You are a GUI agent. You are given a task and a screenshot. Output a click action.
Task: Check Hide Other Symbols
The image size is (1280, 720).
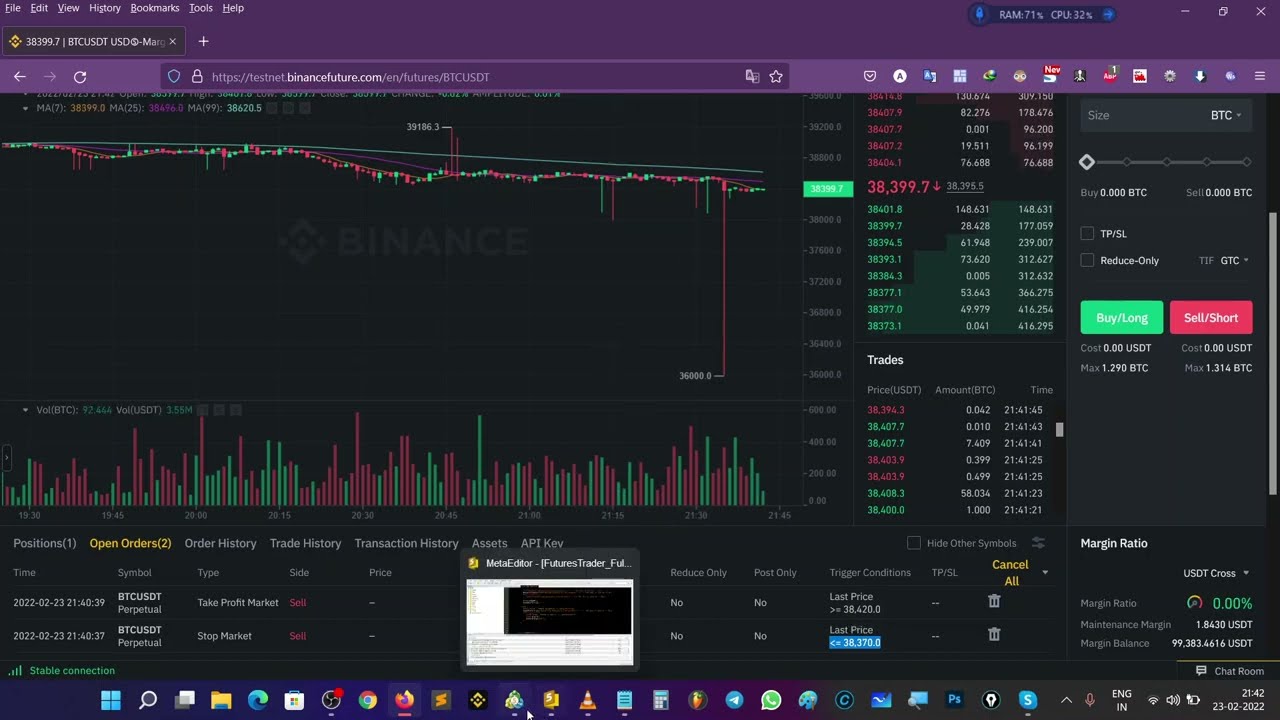pyautogui.click(x=913, y=543)
